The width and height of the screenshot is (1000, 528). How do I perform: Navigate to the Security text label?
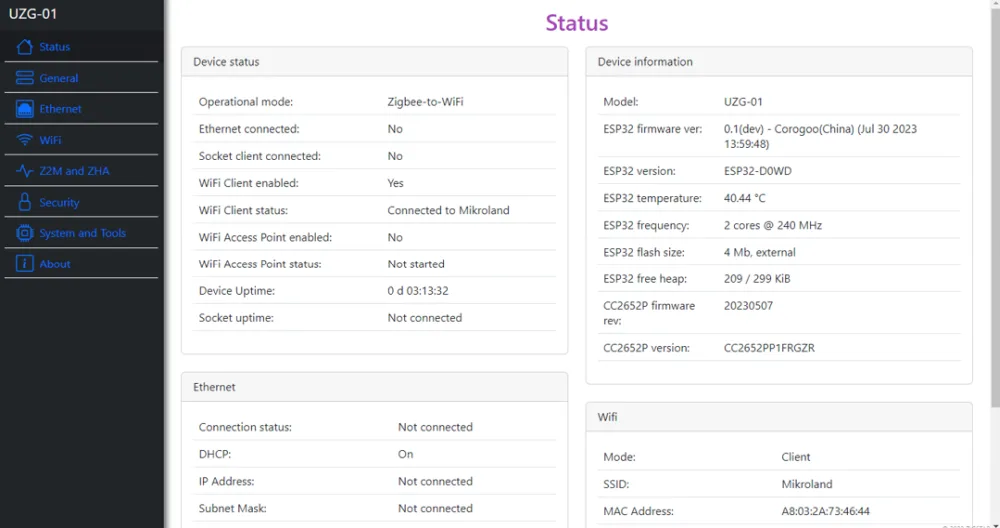coord(60,202)
